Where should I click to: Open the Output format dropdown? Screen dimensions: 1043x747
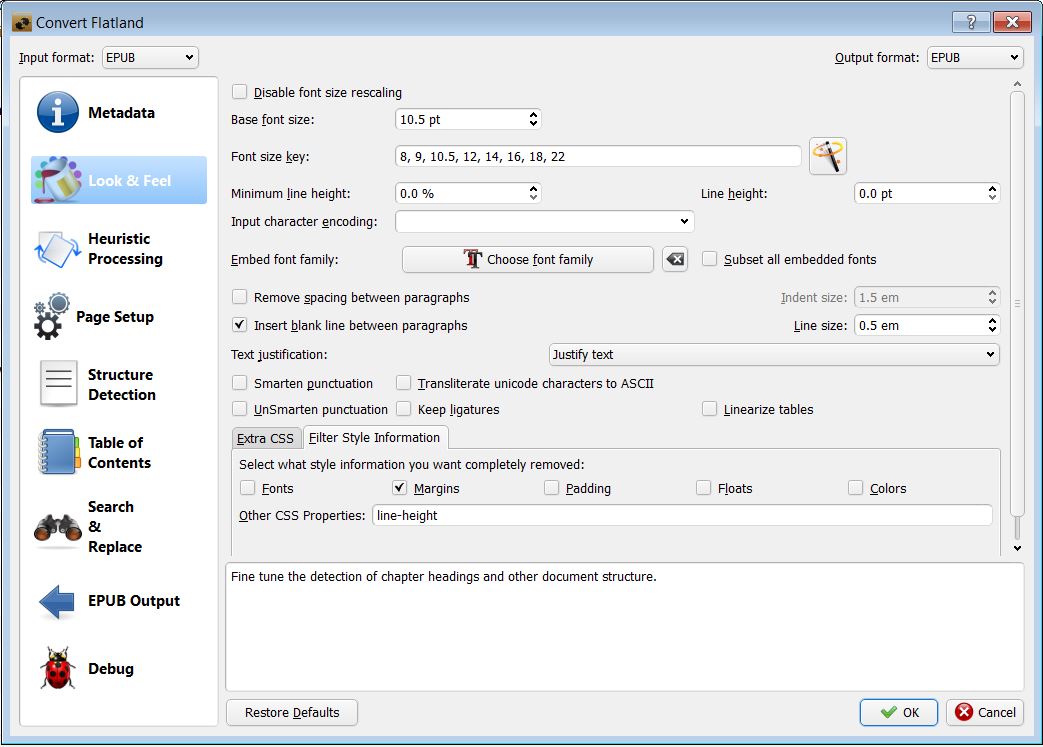pos(974,57)
